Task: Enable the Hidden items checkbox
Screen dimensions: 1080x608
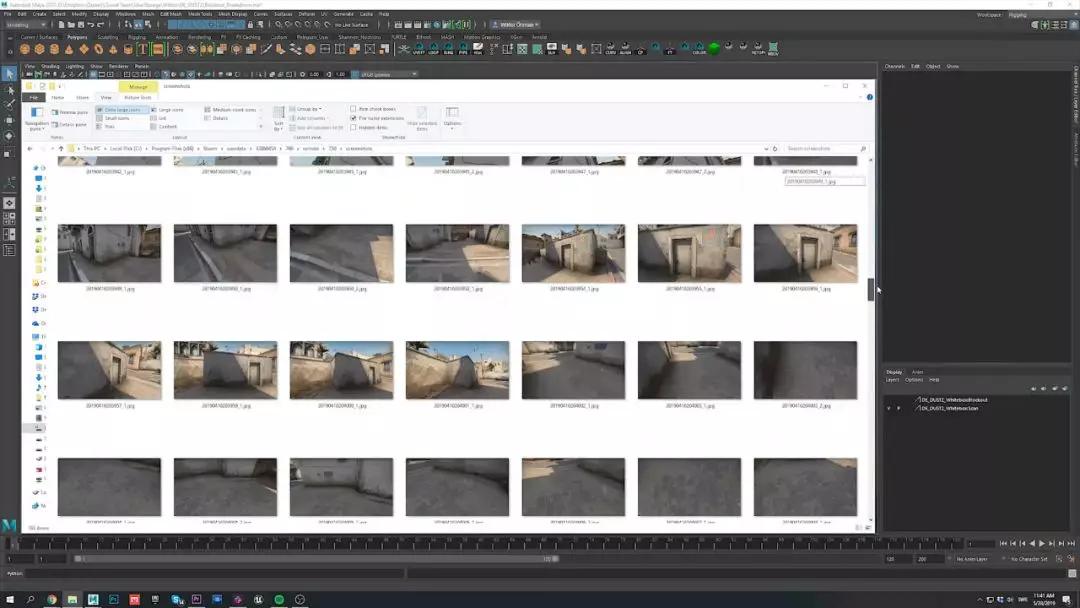Action: click(353, 127)
